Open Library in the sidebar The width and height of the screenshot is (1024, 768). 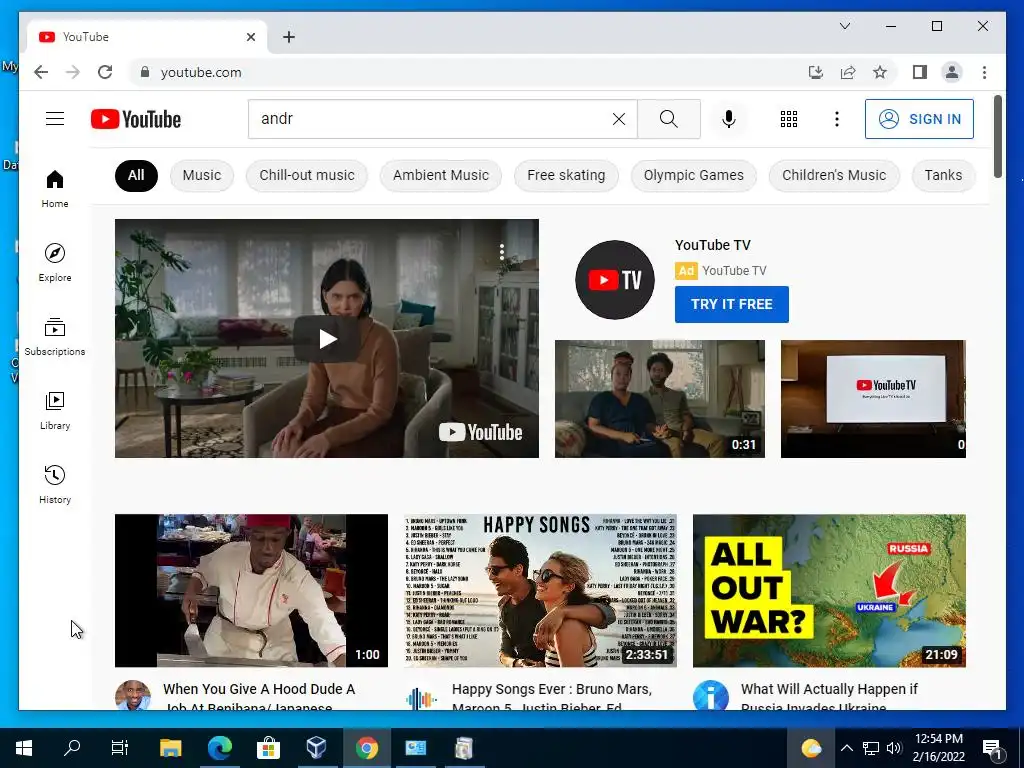tap(55, 410)
